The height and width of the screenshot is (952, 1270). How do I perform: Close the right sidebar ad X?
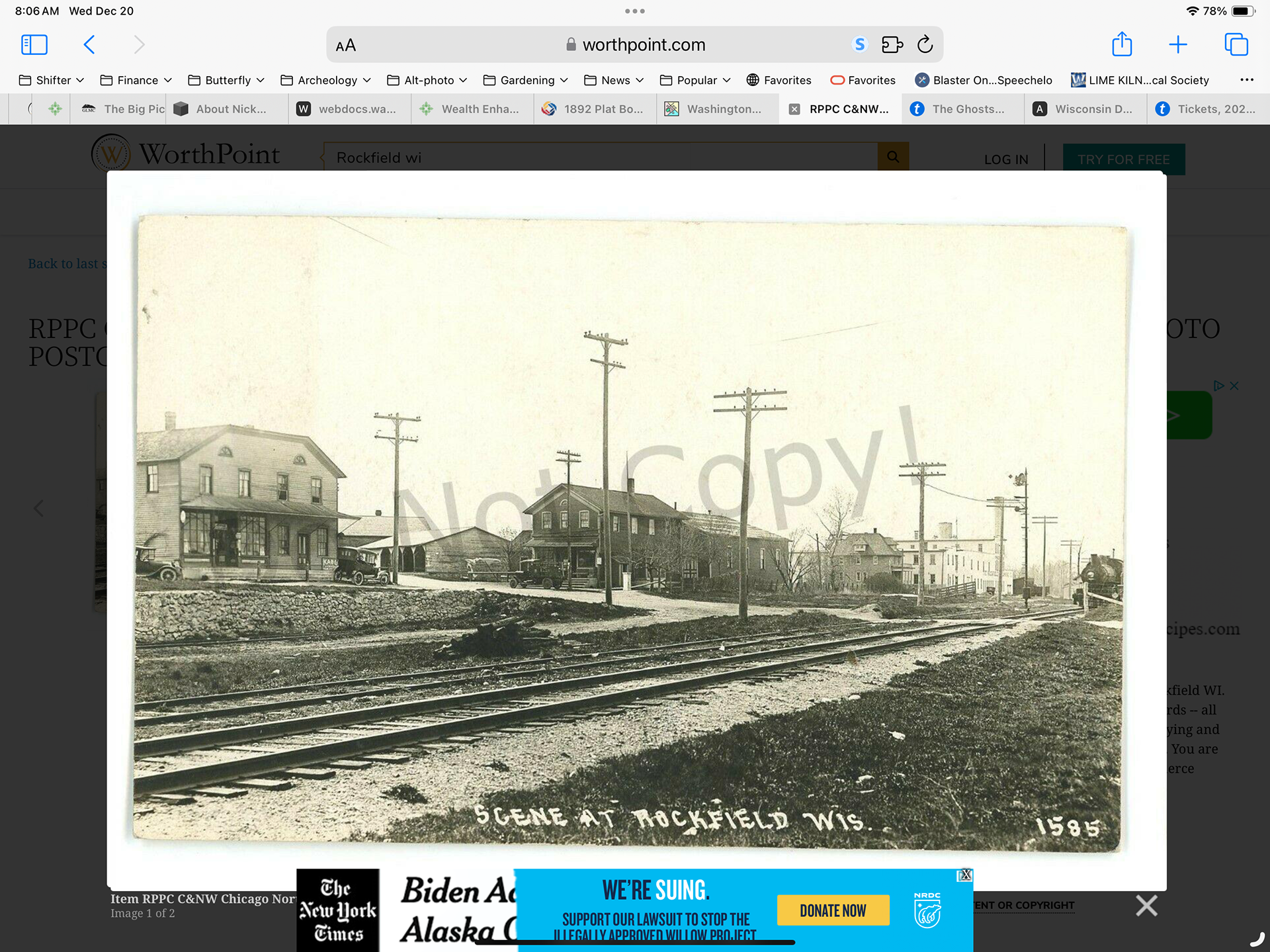tap(1234, 386)
